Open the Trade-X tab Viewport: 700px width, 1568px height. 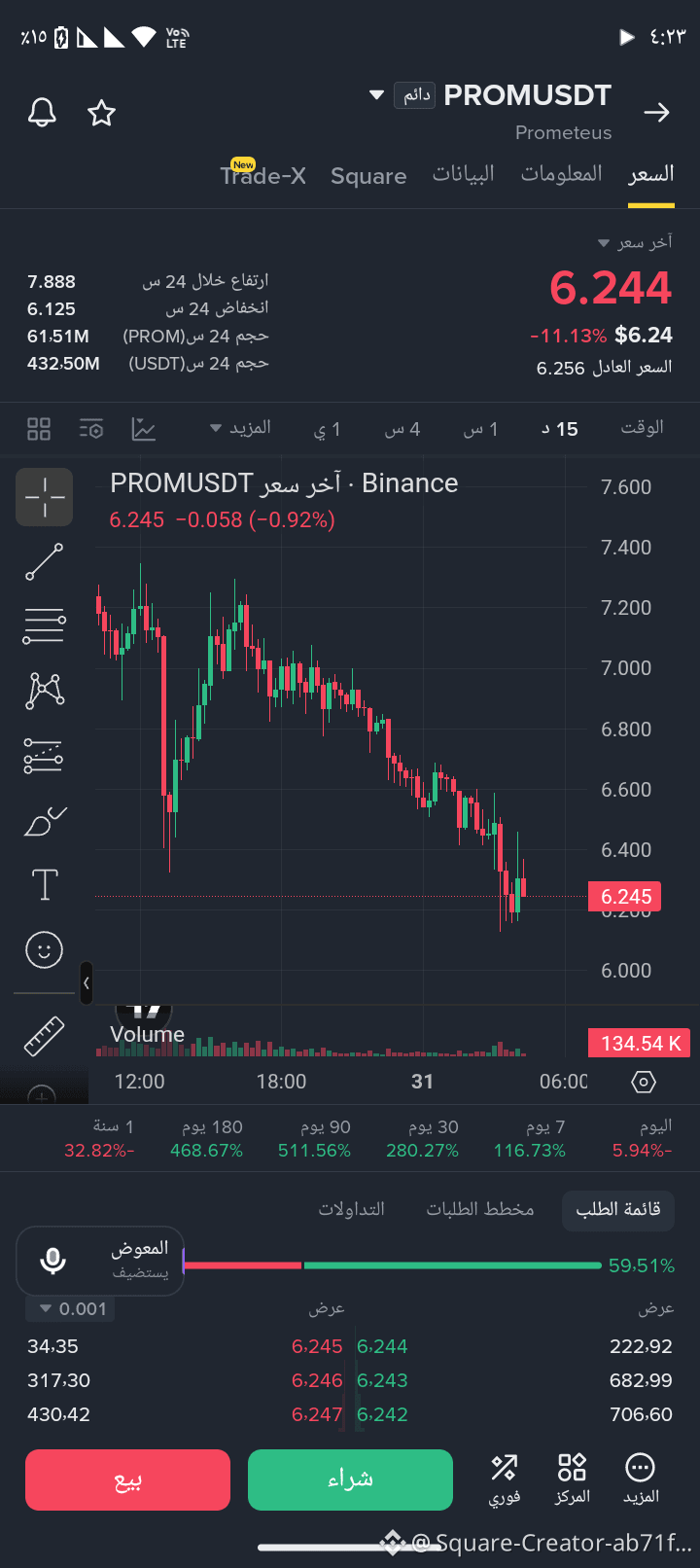coord(262,175)
